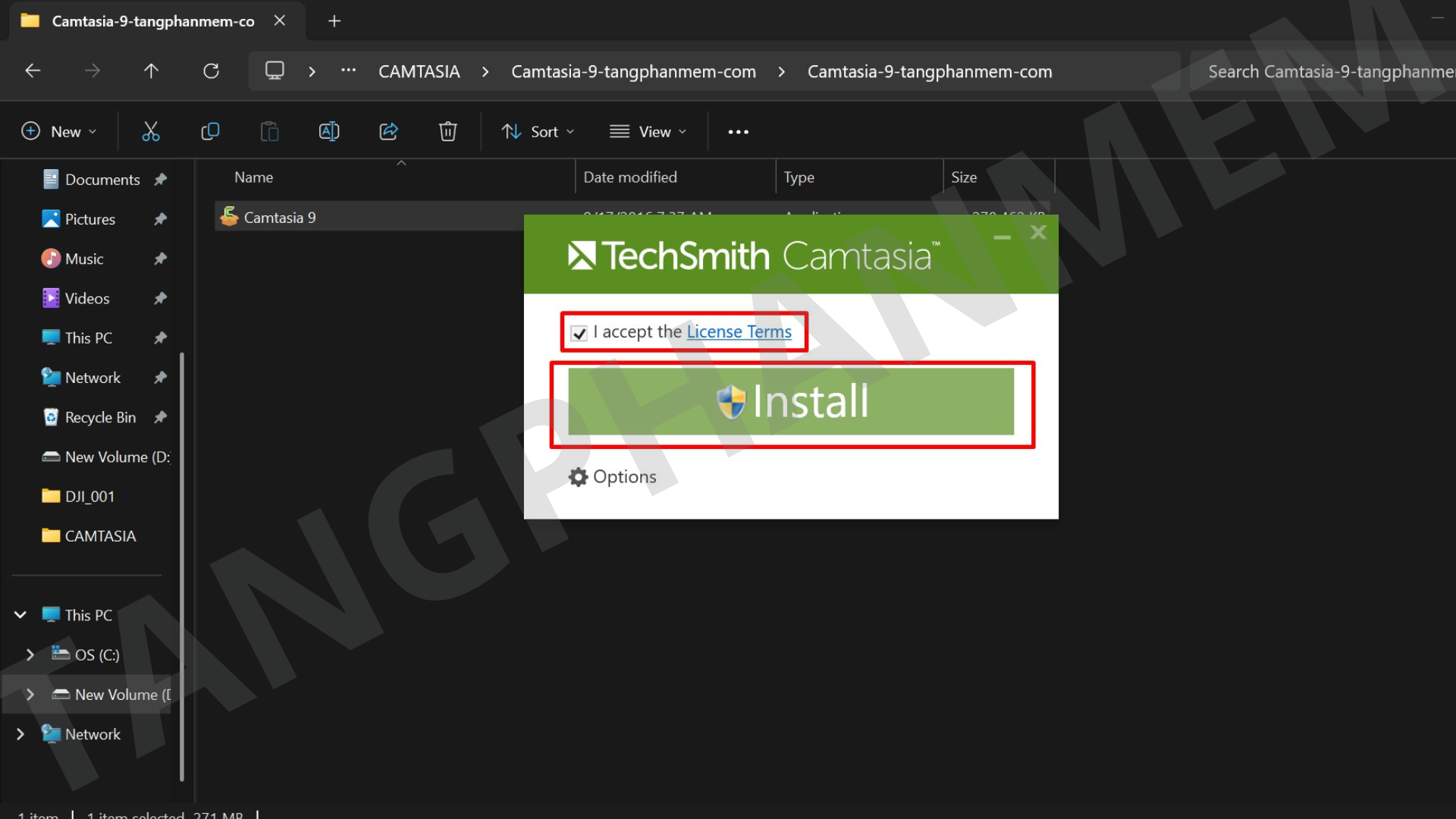Add a new File Explorer tab
Image resolution: width=1456 pixels, height=819 pixels.
click(x=334, y=21)
